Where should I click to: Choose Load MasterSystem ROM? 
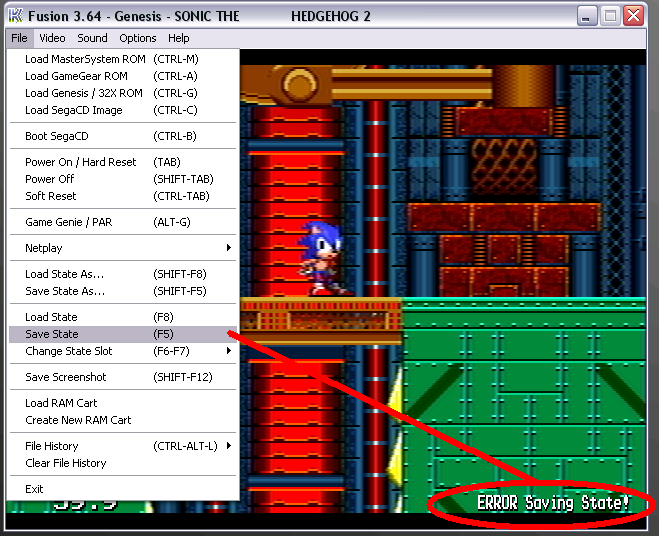click(123, 59)
